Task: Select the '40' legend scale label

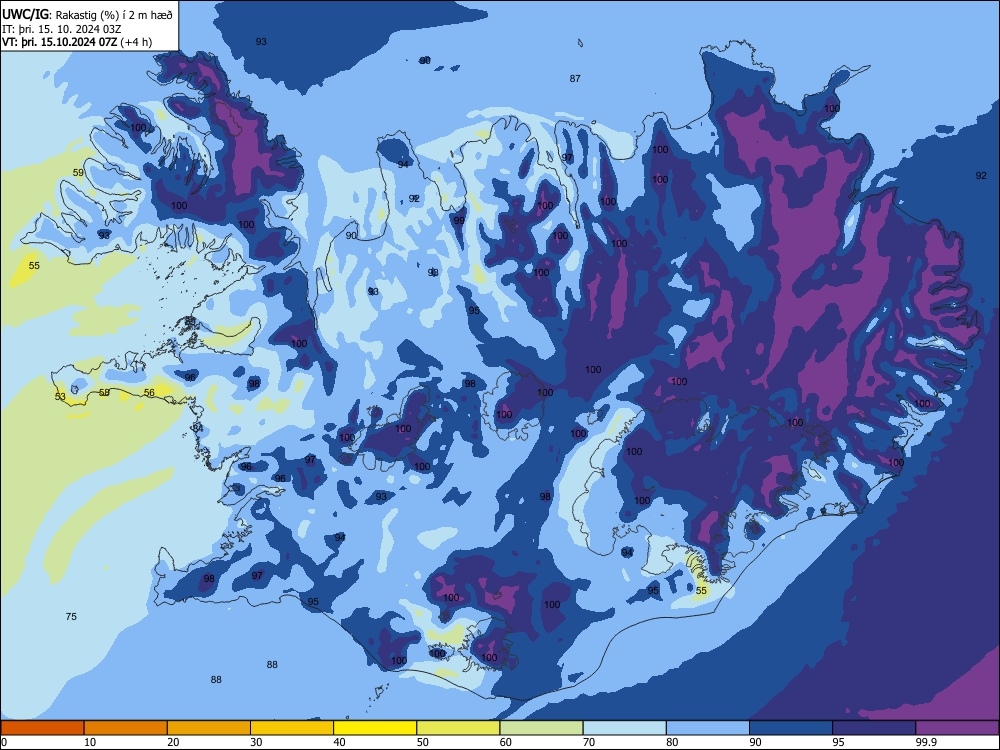Action: tap(339, 742)
